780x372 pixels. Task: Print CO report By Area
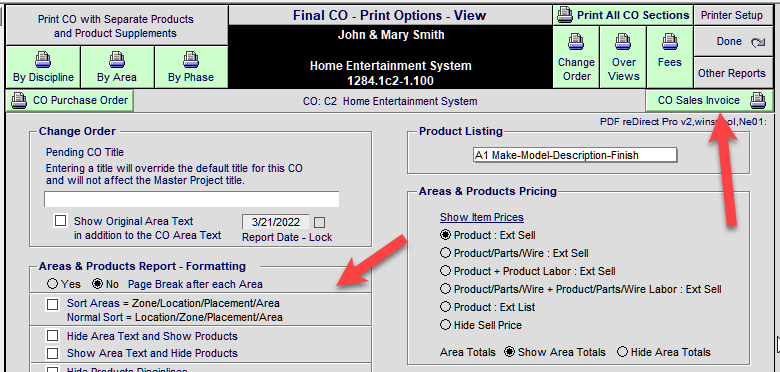tap(117, 67)
